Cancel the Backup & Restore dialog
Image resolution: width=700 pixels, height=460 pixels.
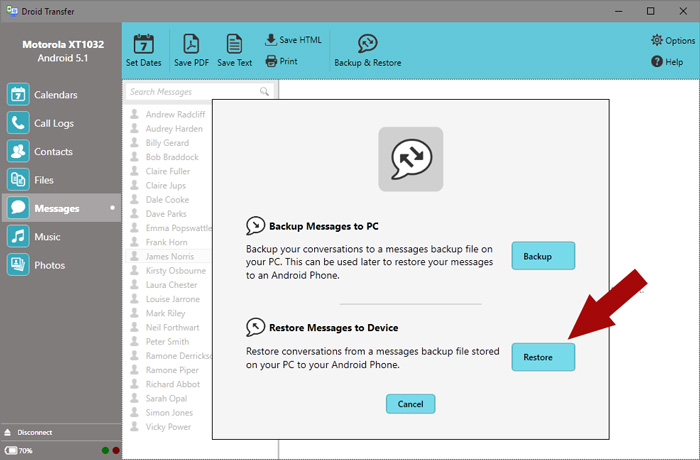[410, 404]
